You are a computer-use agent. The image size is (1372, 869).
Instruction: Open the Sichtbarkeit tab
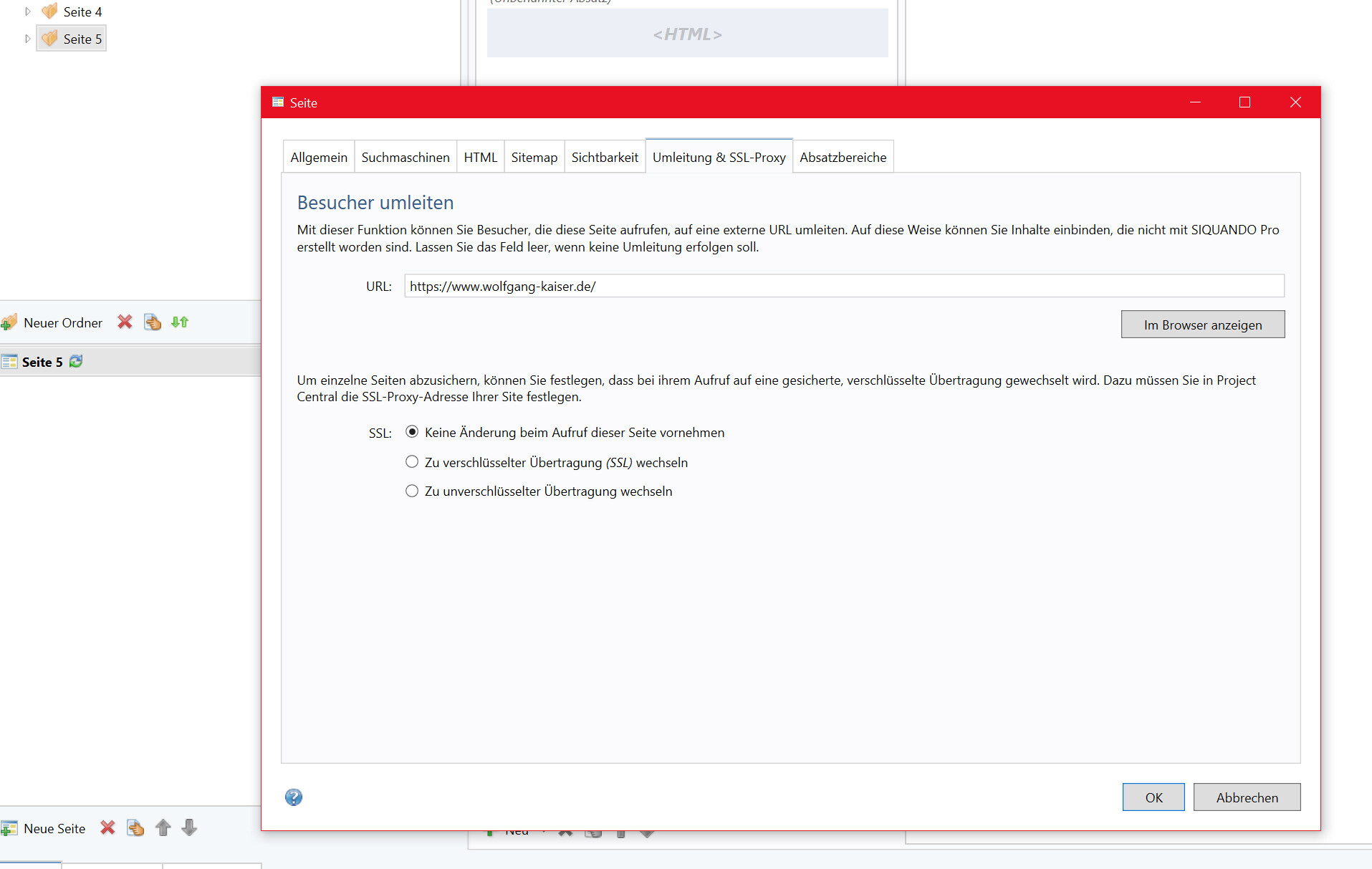point(605,157)
